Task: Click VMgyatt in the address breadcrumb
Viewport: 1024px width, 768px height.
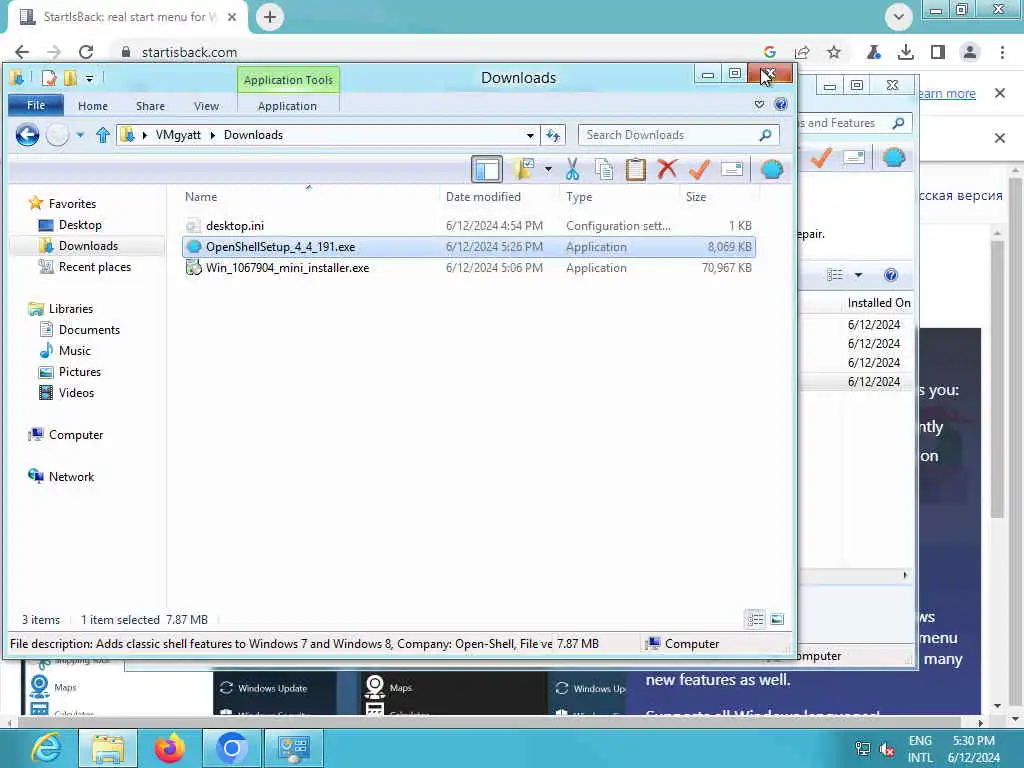Action: (178, 135)
